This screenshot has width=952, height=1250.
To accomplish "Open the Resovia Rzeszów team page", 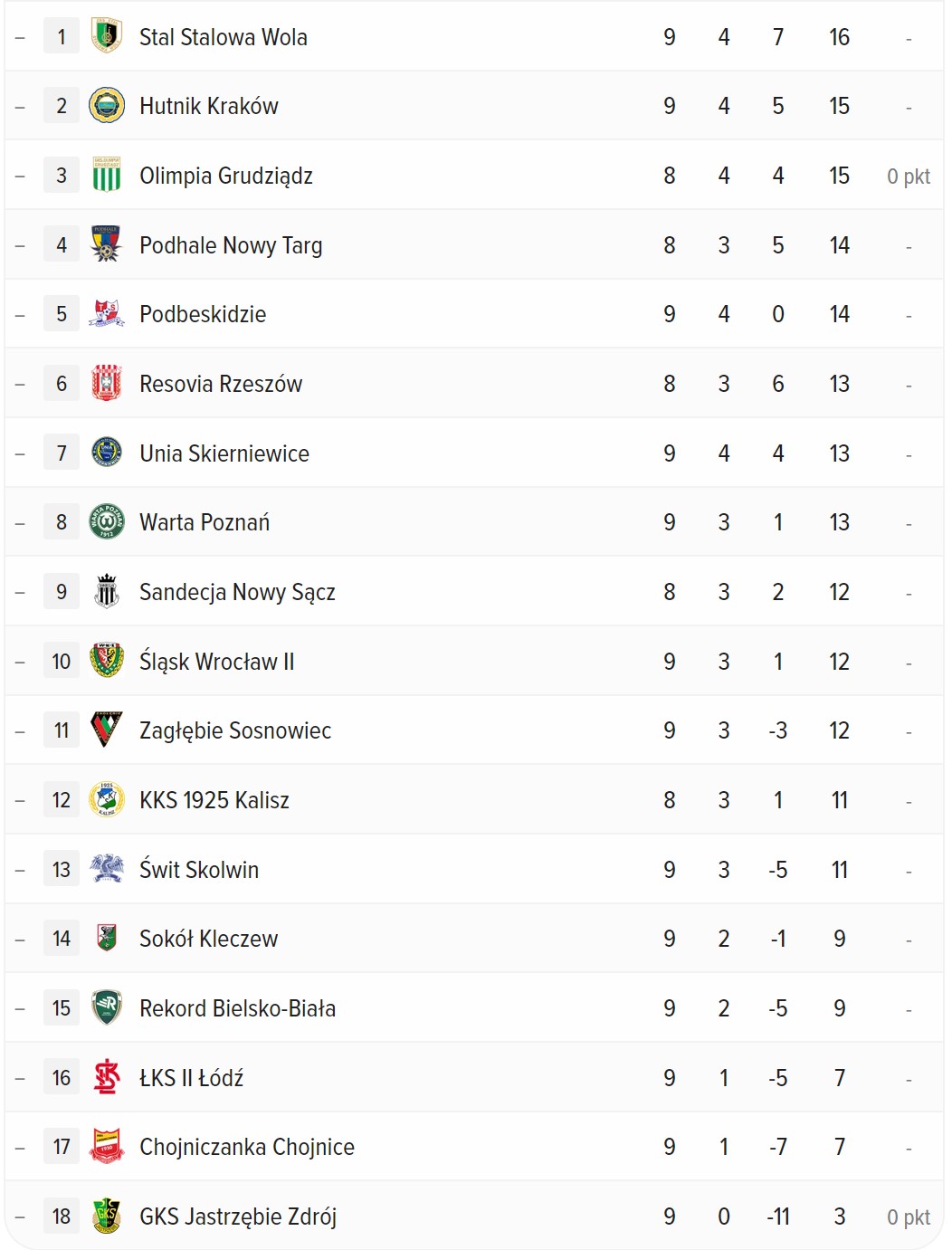I will click(x=221, y=384).
